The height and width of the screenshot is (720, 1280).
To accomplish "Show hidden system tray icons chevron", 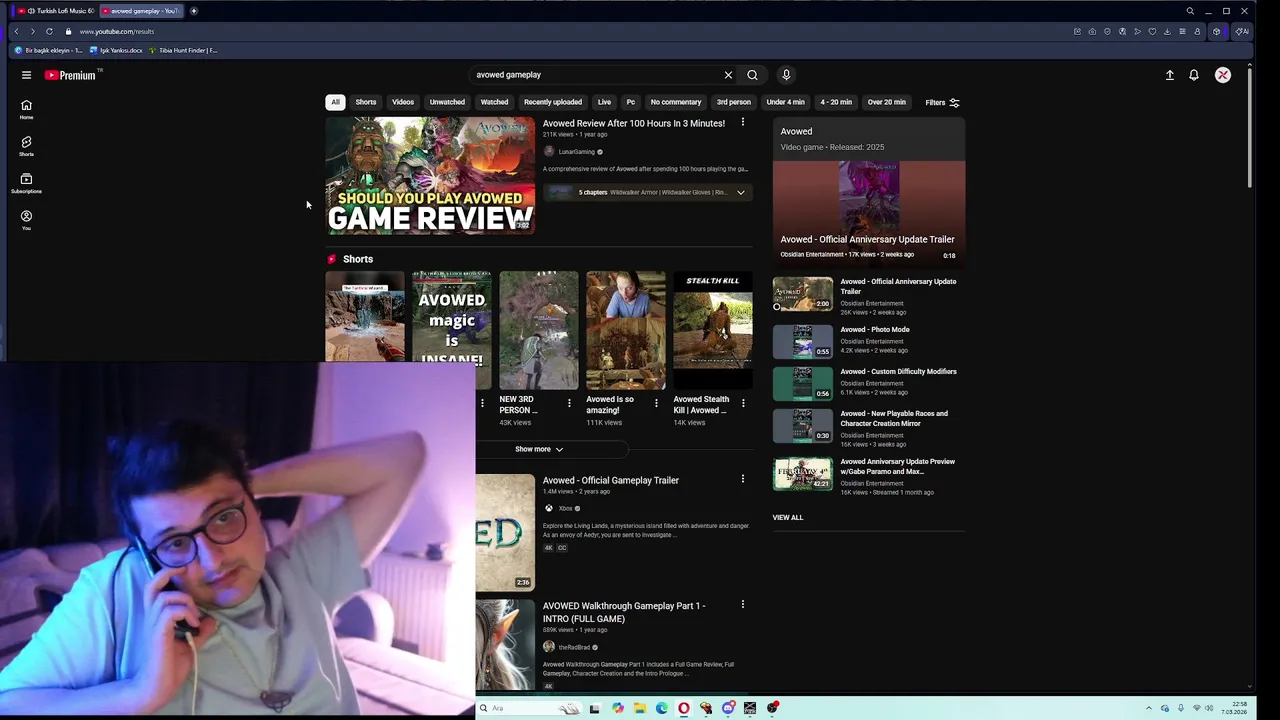I will (x=1148, y=708).
